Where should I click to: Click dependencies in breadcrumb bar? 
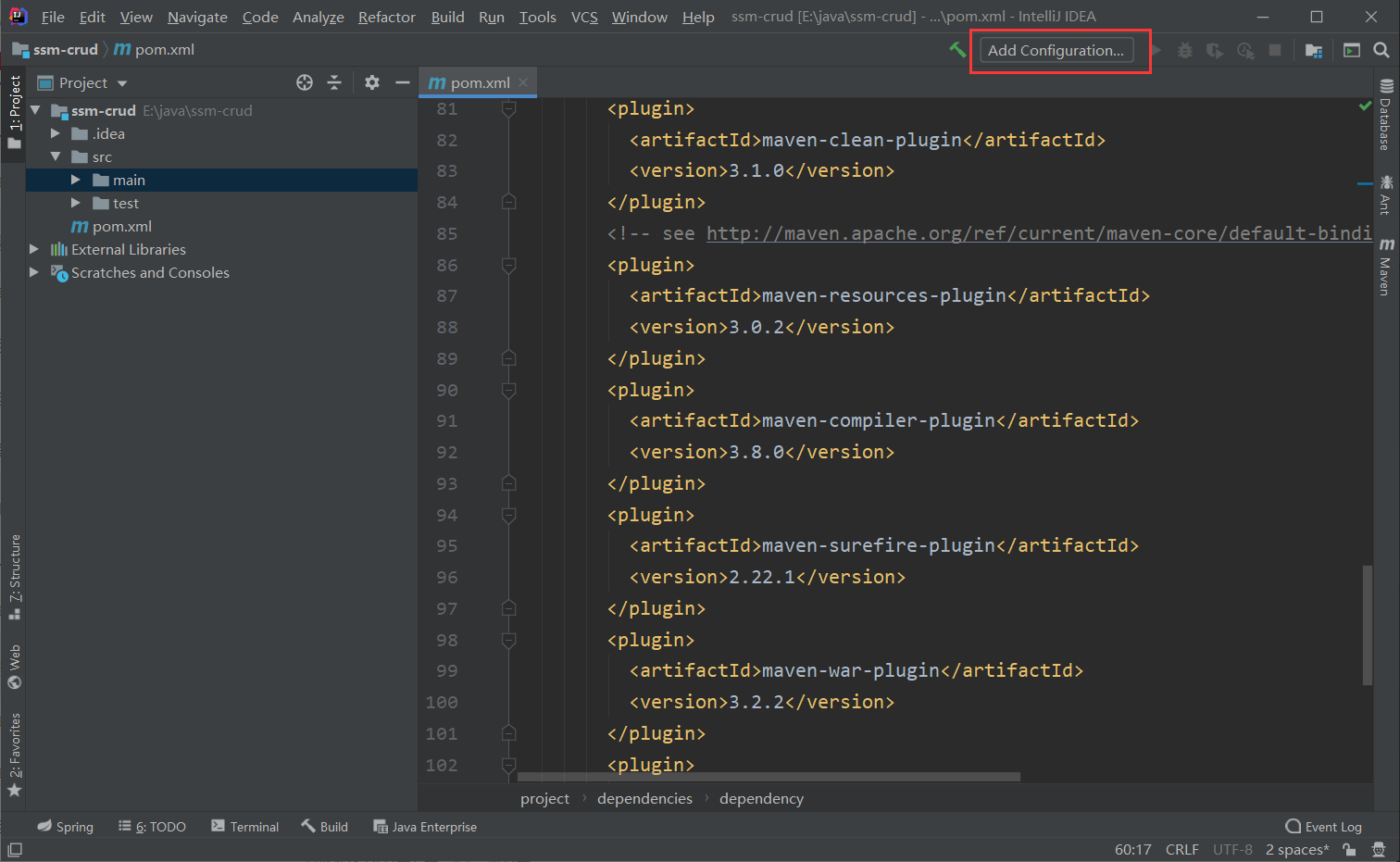tap(644, 798)
